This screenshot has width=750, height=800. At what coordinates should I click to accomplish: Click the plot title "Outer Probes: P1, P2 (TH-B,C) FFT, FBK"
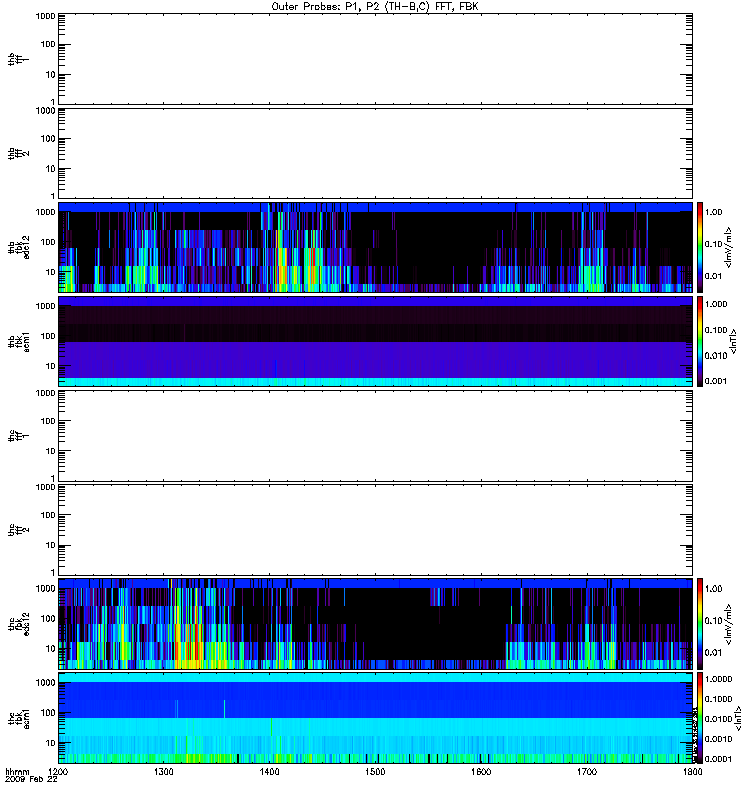pos(375,7)
